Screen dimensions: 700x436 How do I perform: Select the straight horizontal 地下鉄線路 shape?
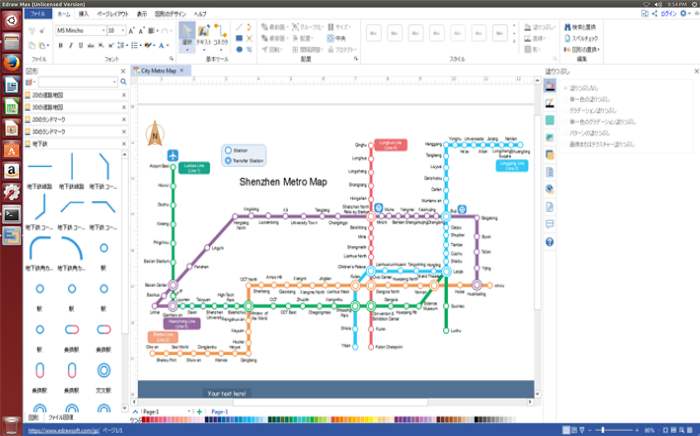pyautogui.click(x=40, y=166)
